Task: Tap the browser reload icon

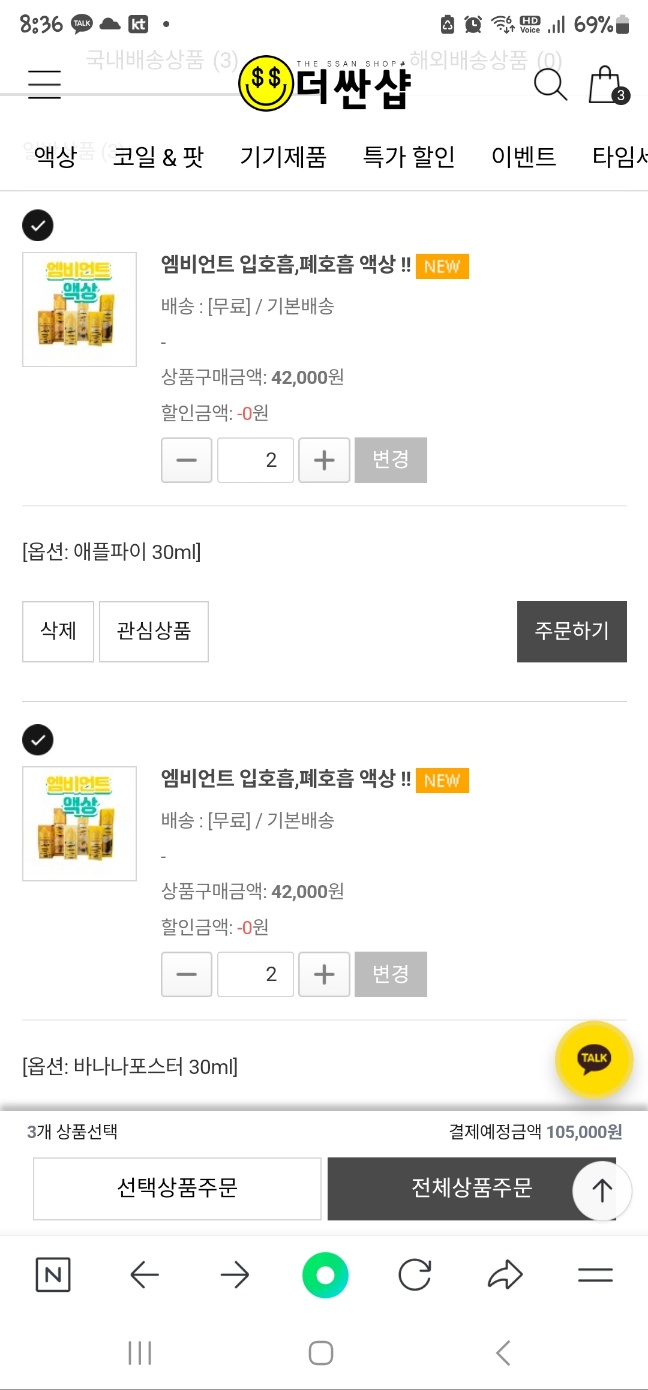Action: point(414,1275)
